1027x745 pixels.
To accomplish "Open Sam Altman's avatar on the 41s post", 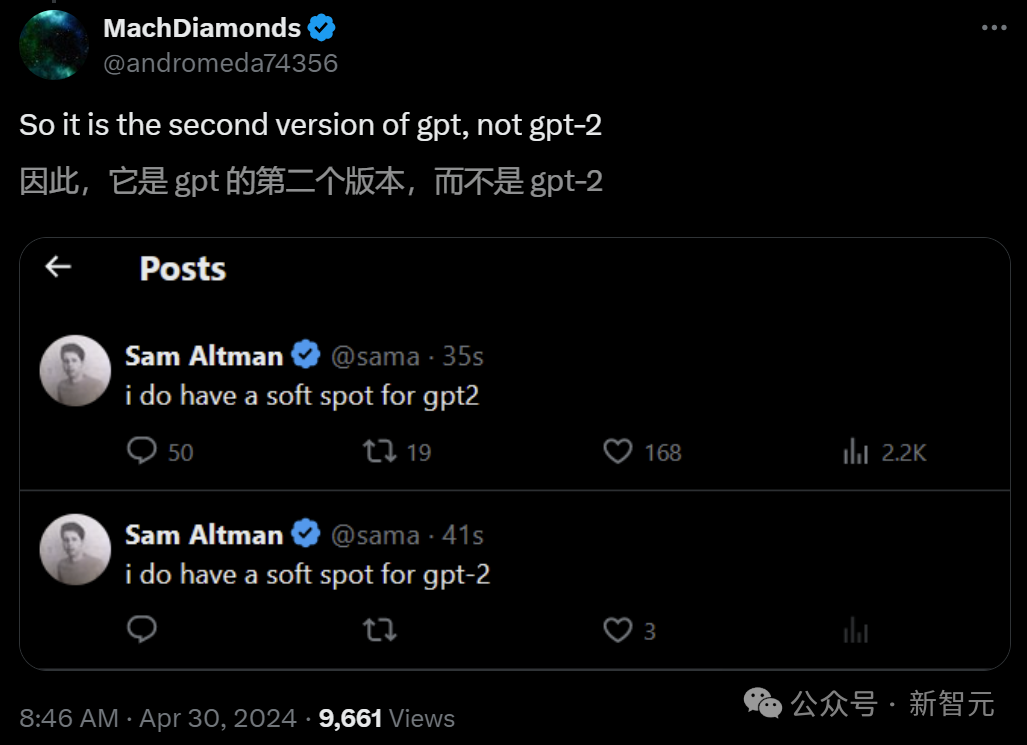I will 75,549.
